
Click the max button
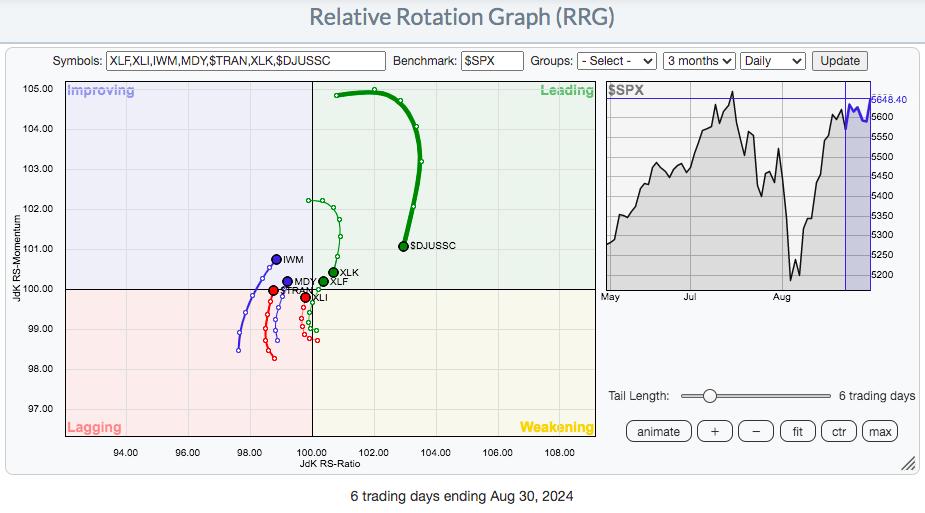pos(880,431)
